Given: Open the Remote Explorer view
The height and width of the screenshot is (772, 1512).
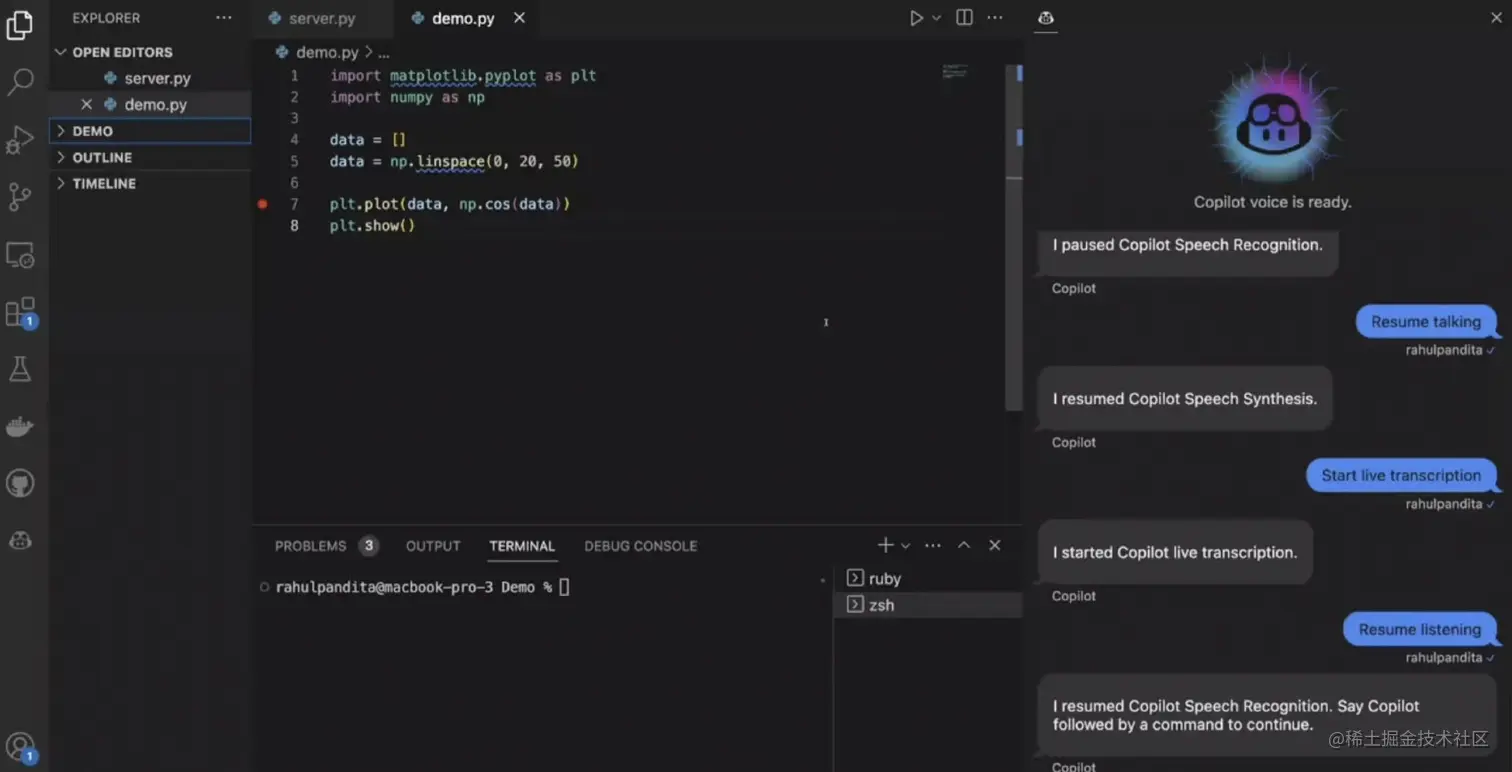Looking at the screenshot, I should pos(20,255).
